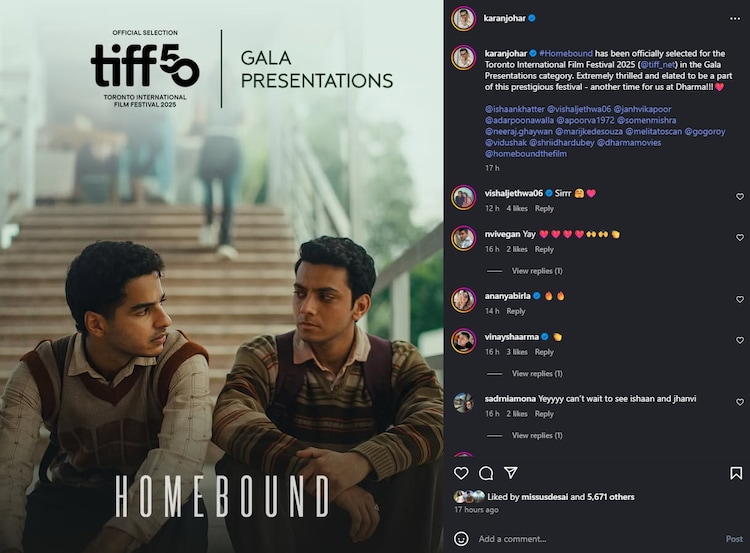The width and height of the screenshot is (750, 553).
Task: Open the comment bubble icon below the post
Action: 486,473
